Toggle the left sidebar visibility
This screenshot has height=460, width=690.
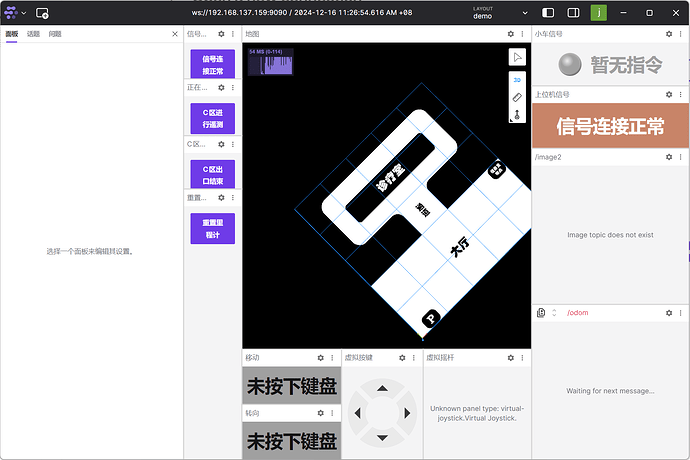pos(549,13)
